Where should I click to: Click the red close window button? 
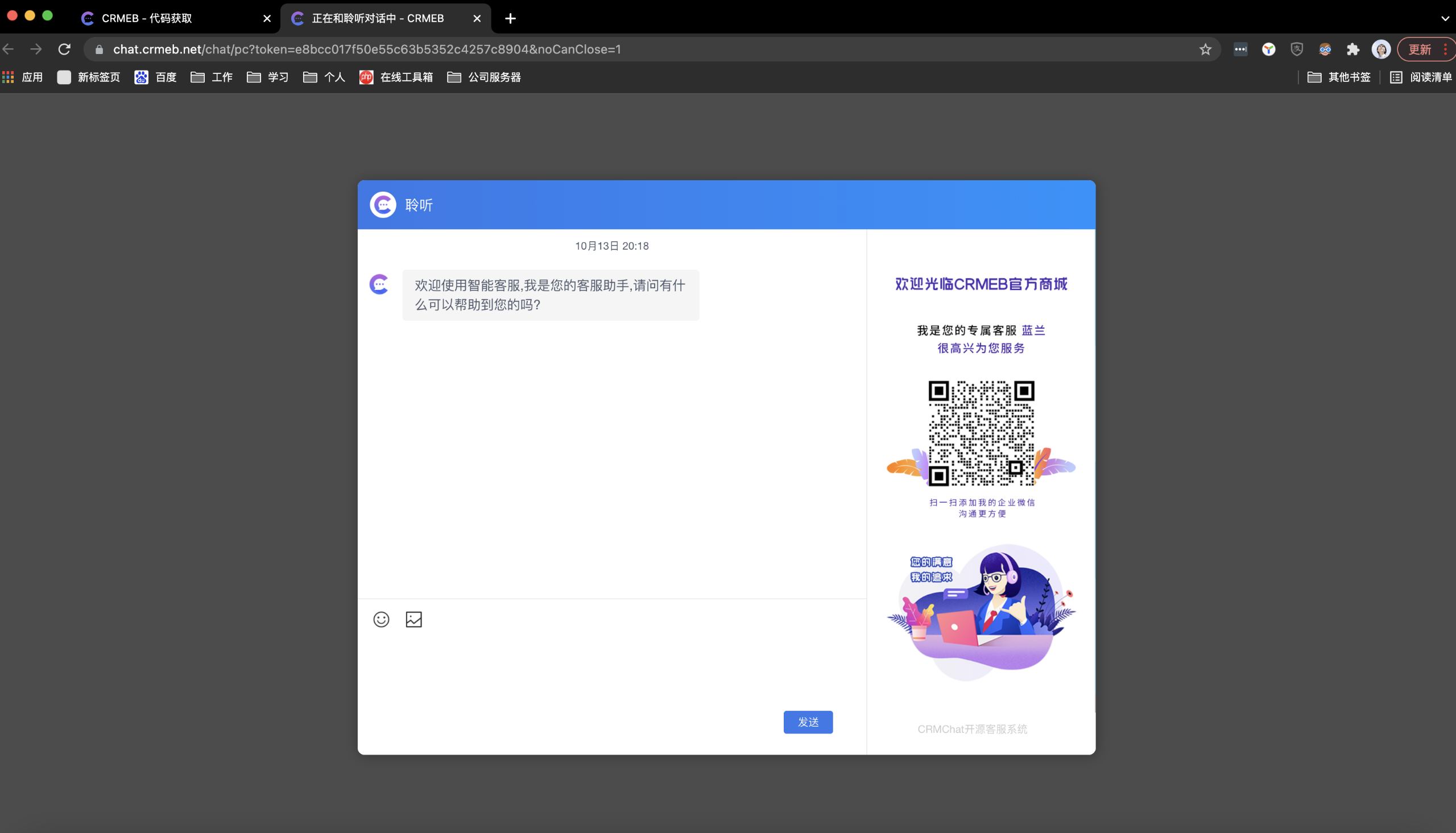[12, 15]
